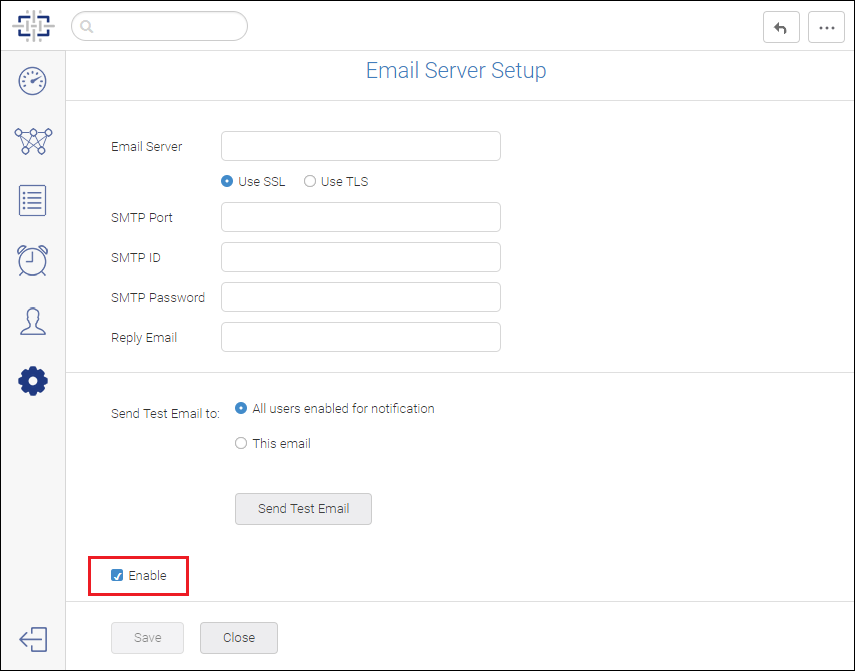Image resolution: width=855 pixels, height=671 pixels.
Task: Click the logout icon in sidebar
Action: (33, 639)
